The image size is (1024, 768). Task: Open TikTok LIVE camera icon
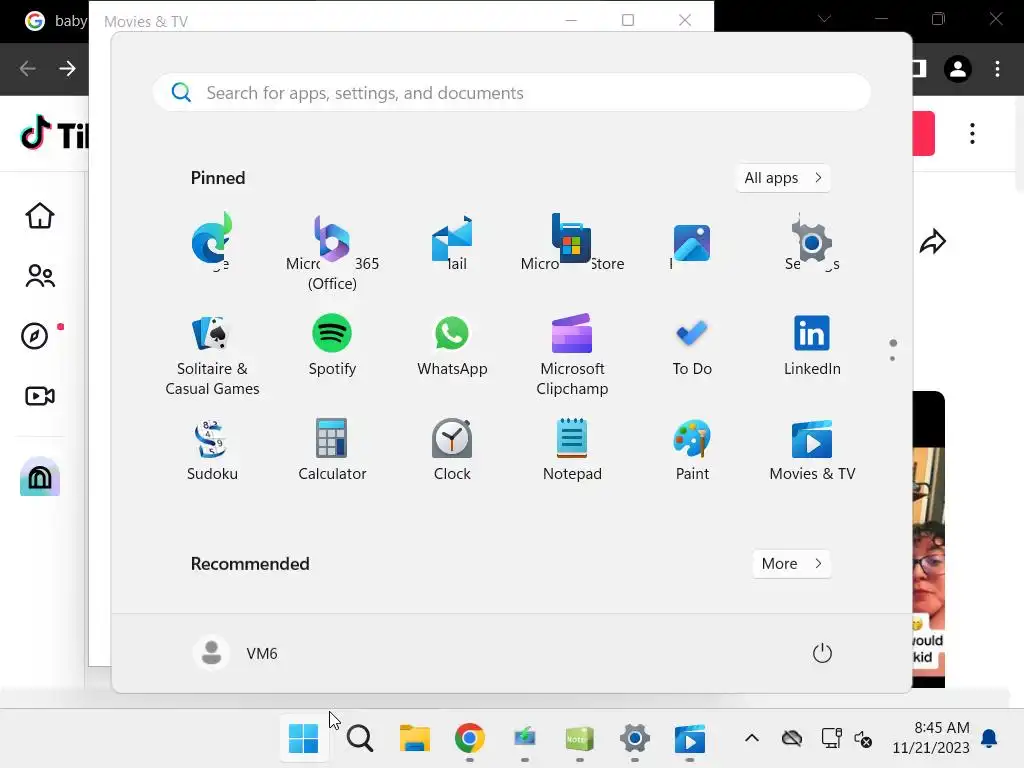[x=40, y=396]
